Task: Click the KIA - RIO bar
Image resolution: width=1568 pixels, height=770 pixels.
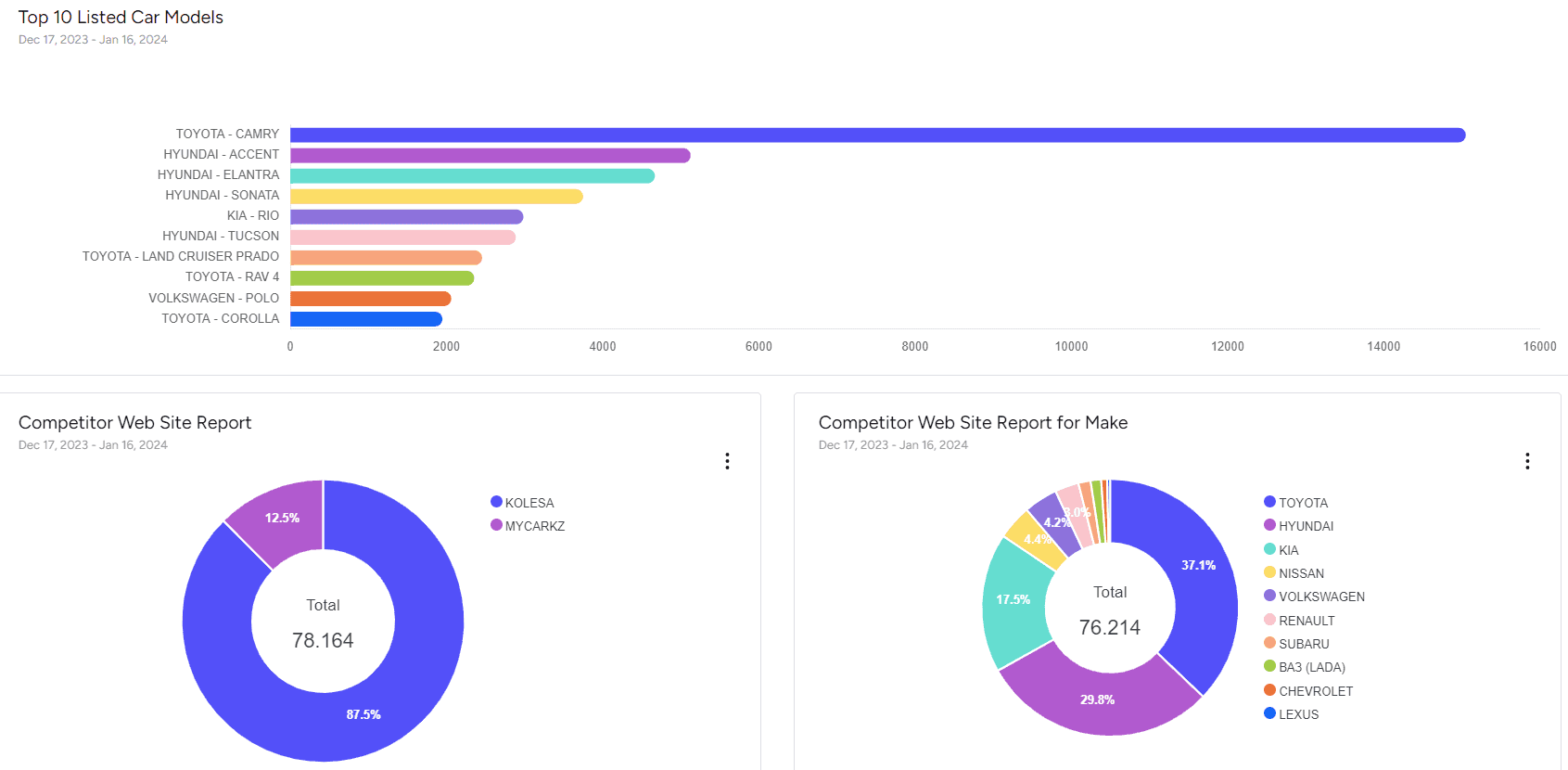Action: pyautogui.click(x=407, y=217)
